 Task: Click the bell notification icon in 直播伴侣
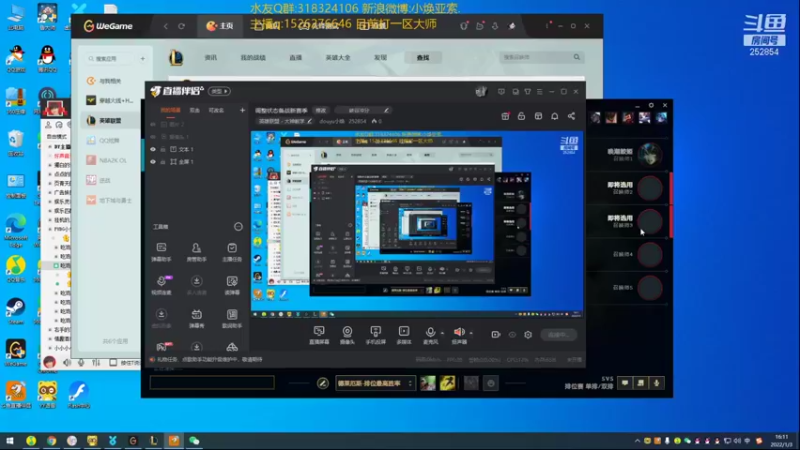555,116
